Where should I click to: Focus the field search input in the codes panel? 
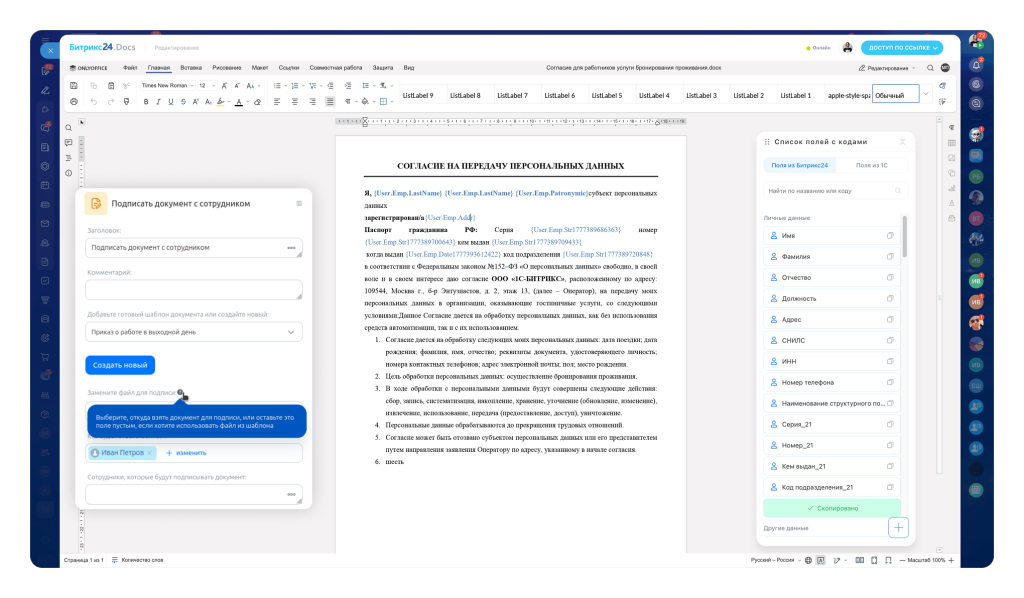834,191
